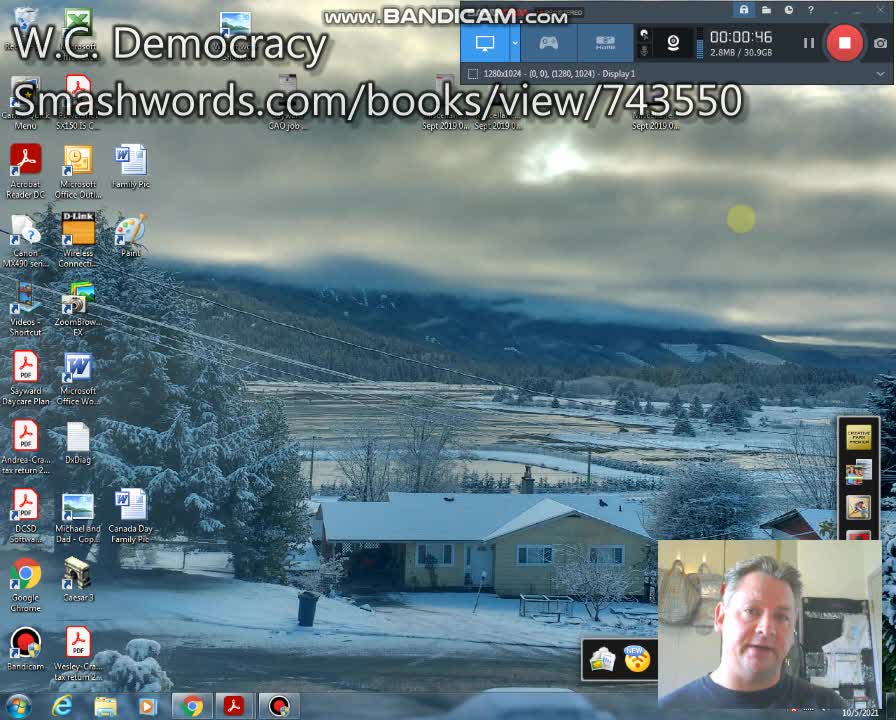Image resolution: width=896 pixels, height=720 pixels.
Task: Open Bandicam desktop shortcut
Action: (x=25, y=649)
